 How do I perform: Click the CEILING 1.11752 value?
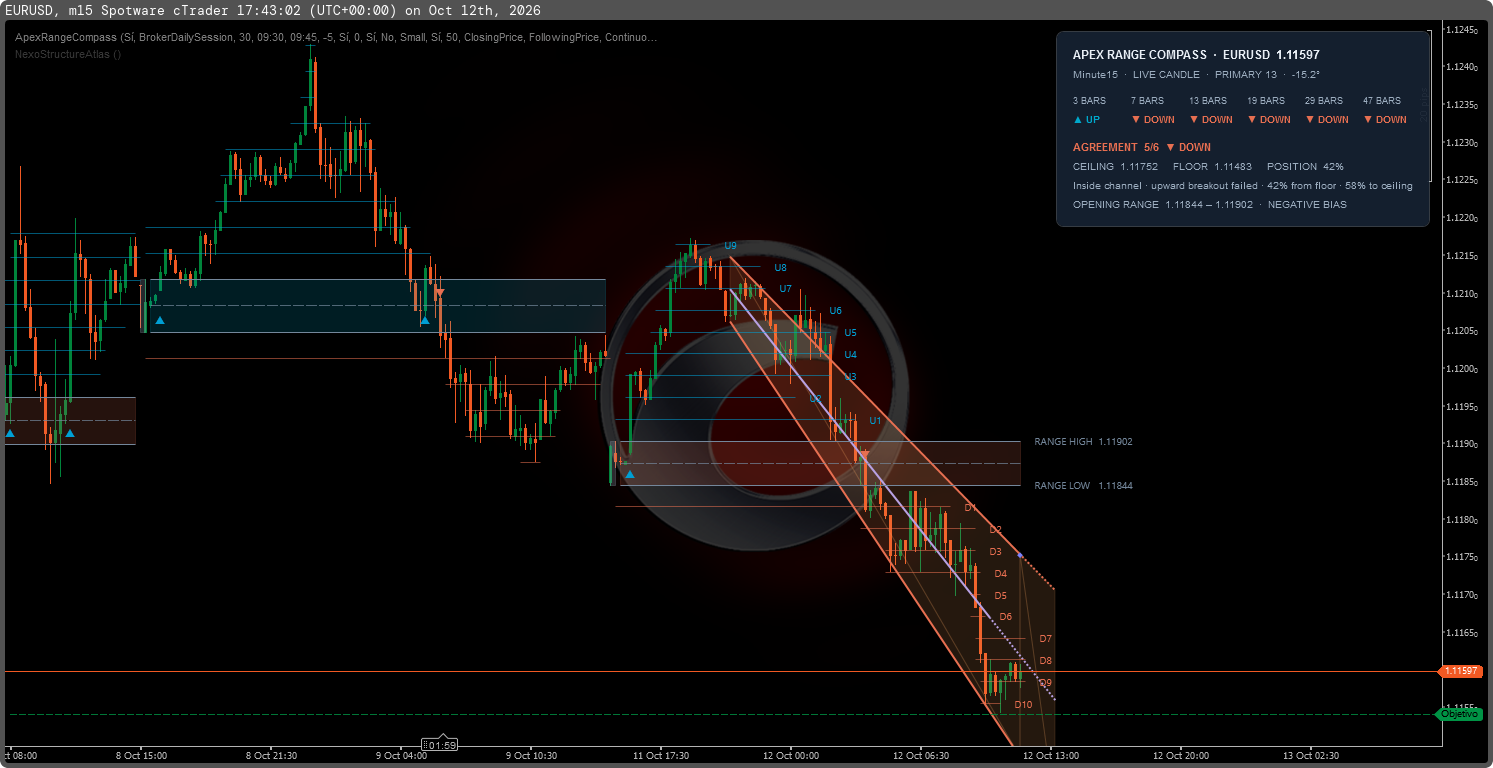click(1115, 167)
